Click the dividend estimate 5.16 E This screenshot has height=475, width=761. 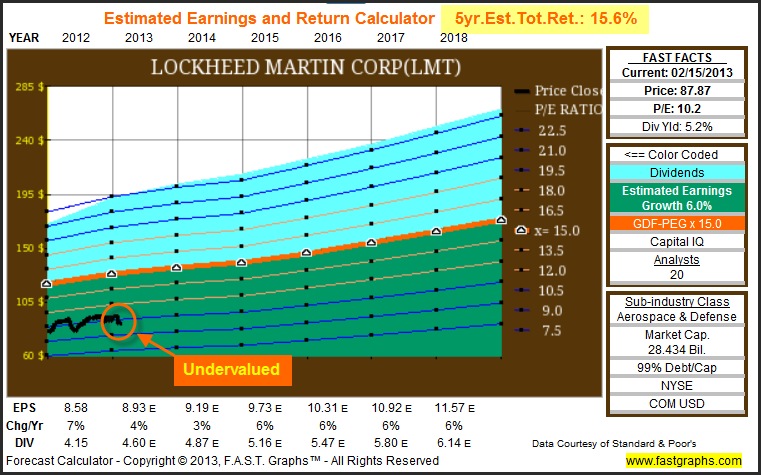pos(265,443)
